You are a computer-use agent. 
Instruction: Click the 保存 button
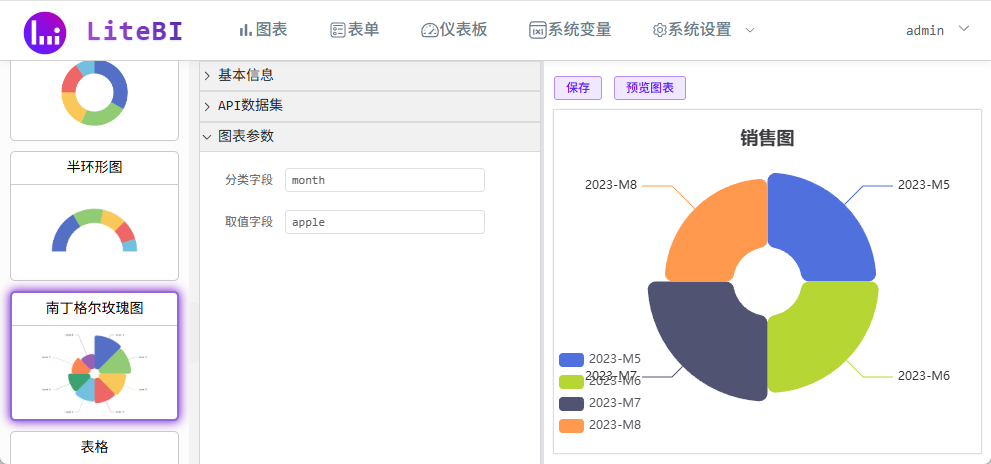(x=578, y=88)
